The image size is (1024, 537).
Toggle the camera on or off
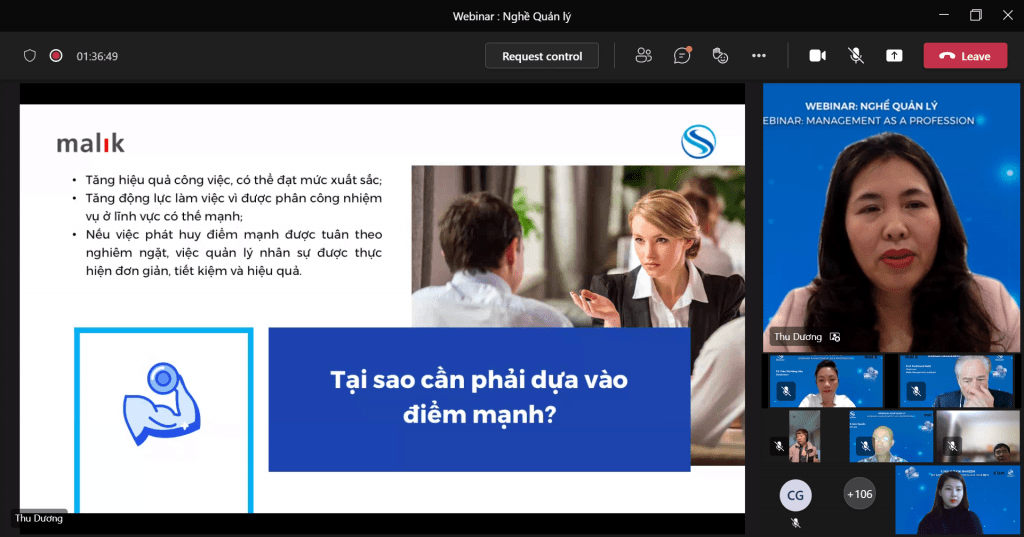tap(817, 56)
